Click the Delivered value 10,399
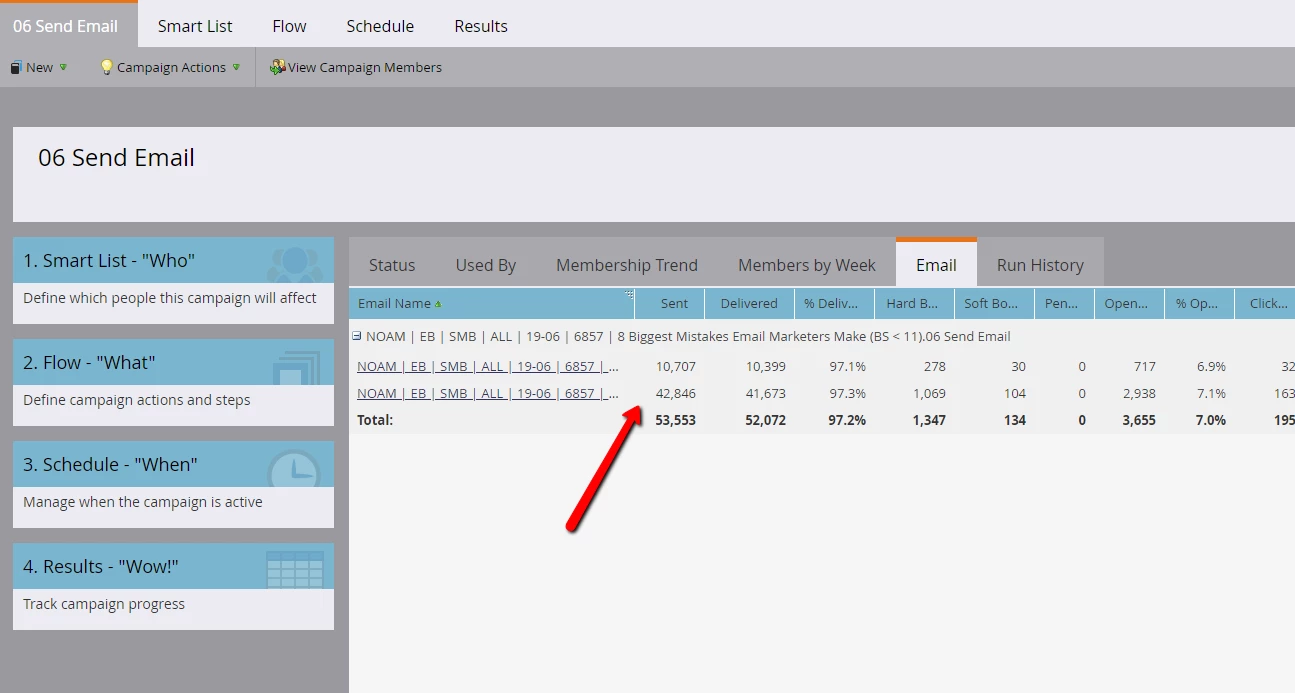The image size is (1295, 693). coord(765,367)
